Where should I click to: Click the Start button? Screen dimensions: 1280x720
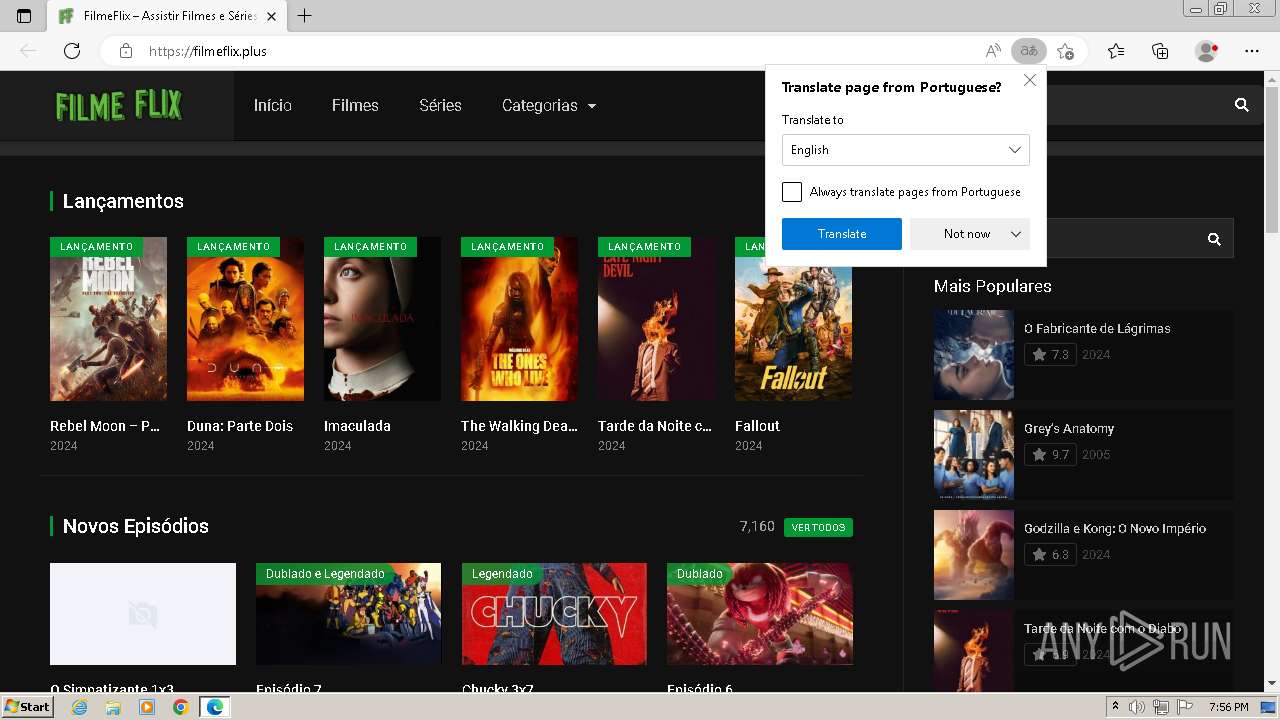click(28, 707)
